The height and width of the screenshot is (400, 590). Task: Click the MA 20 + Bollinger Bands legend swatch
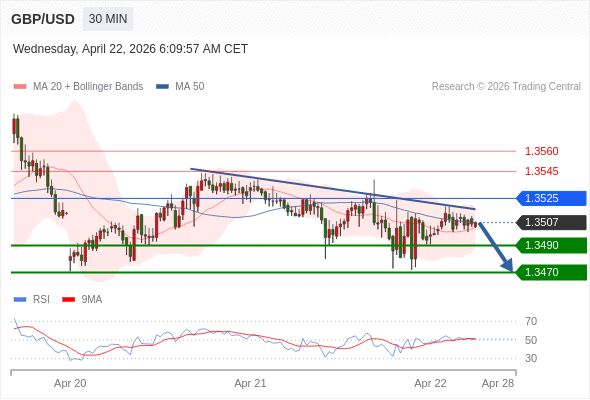tap(20, 87)
